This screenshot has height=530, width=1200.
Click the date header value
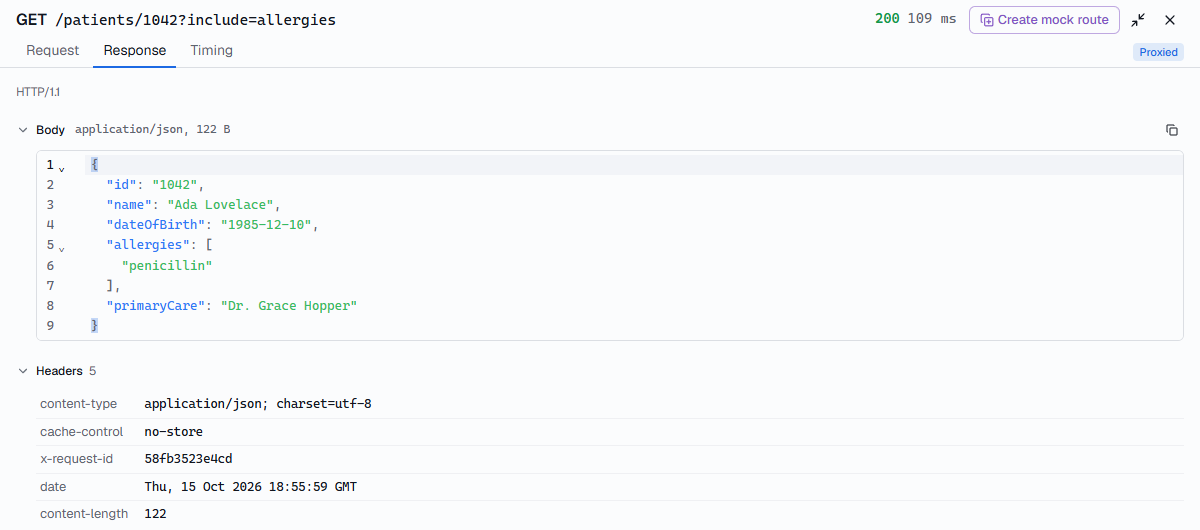pos(251,487)
